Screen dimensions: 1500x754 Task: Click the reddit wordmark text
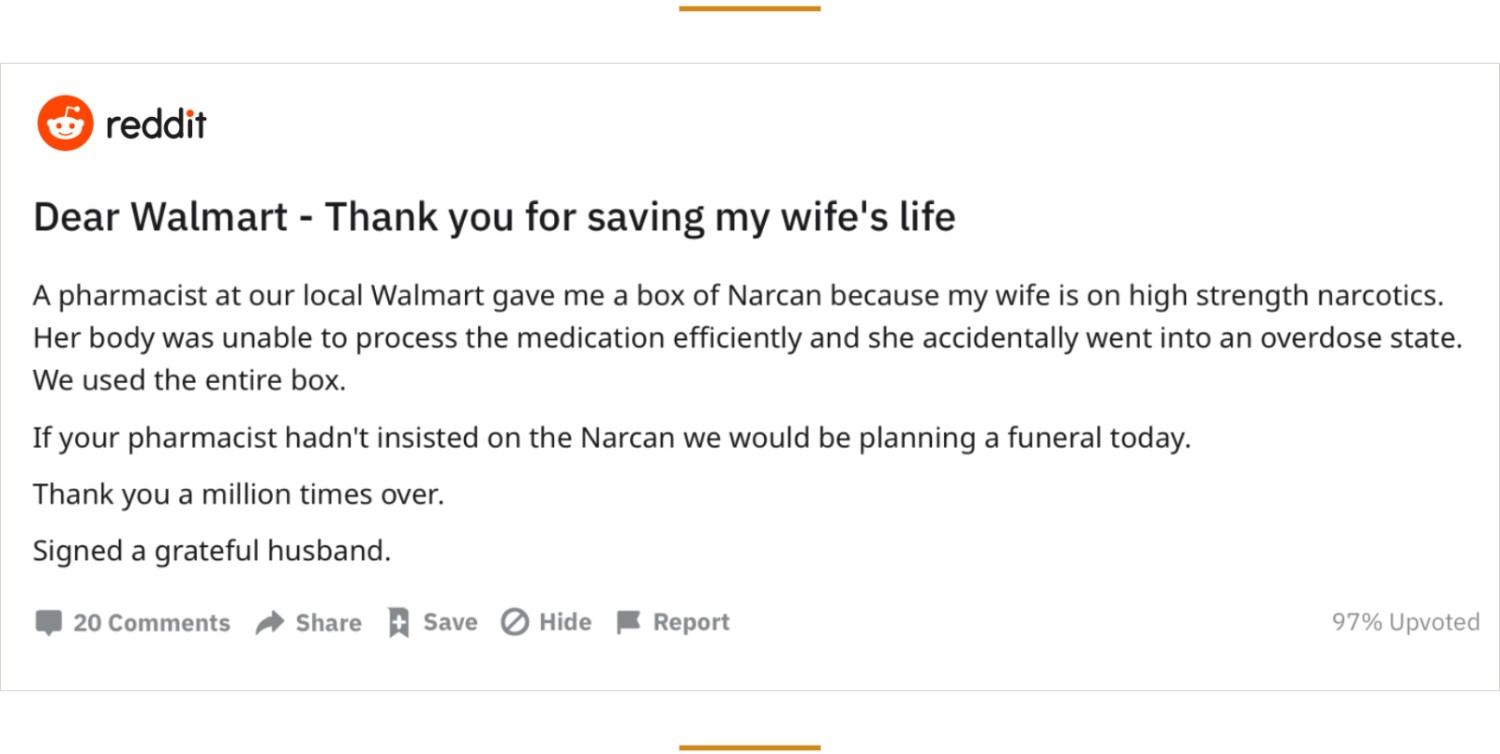click(x=156, y=124)
